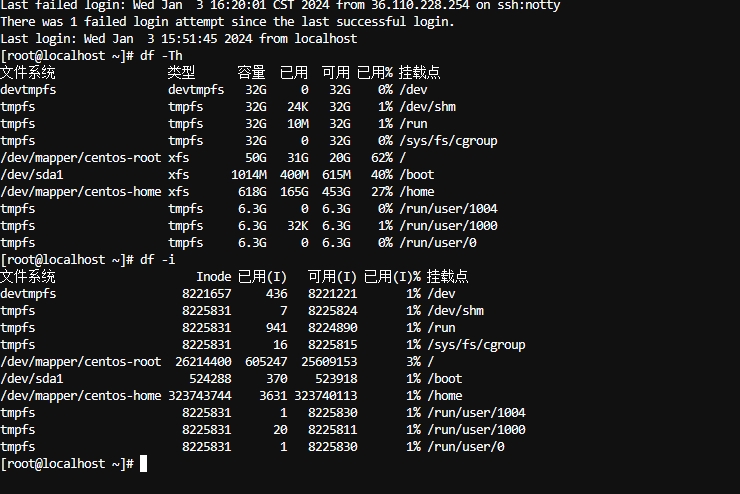
Task: Click the 323743744 inode count for centos-home
Action: pyautogui.click(x=200, y=395)
